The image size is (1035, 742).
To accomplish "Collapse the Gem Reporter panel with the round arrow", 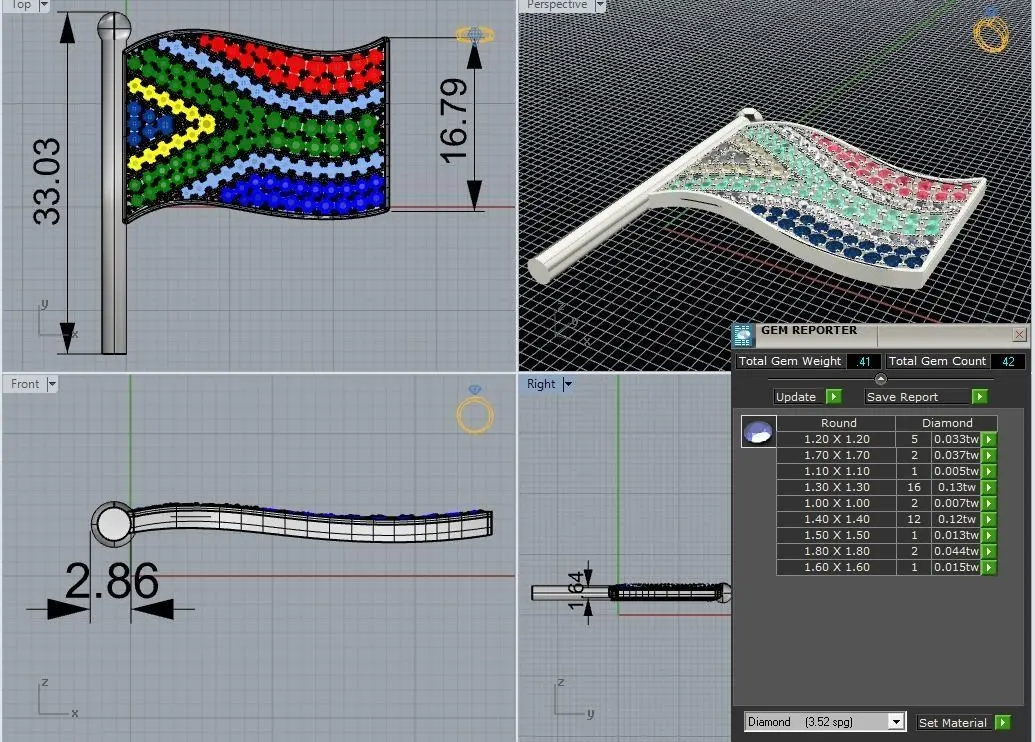I will pos(881,379).
